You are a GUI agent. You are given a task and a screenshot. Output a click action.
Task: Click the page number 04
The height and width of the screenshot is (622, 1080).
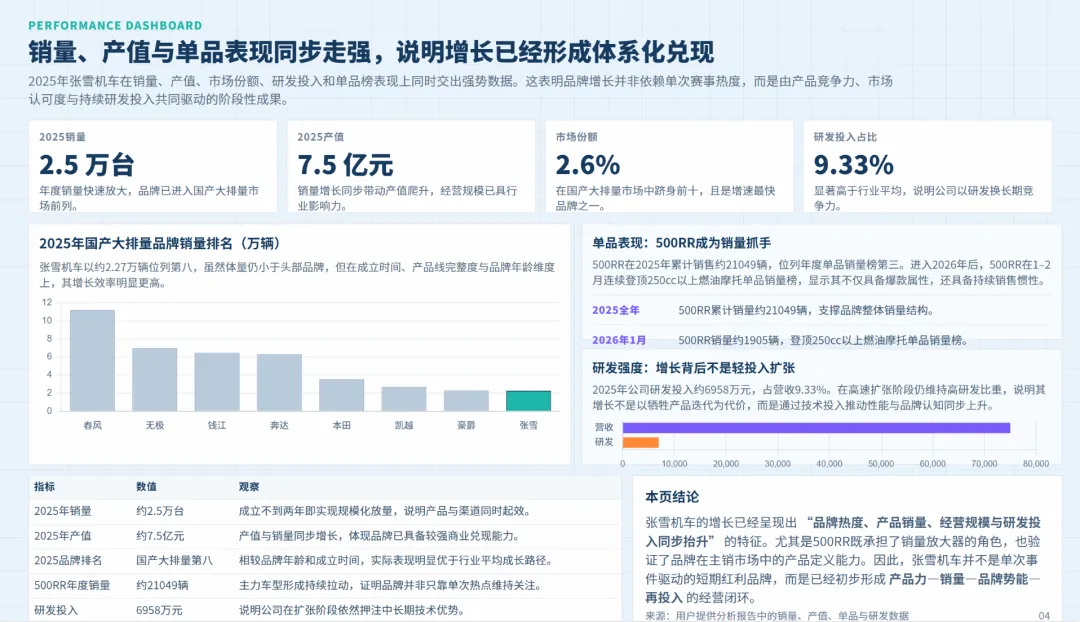(1046, 617)
